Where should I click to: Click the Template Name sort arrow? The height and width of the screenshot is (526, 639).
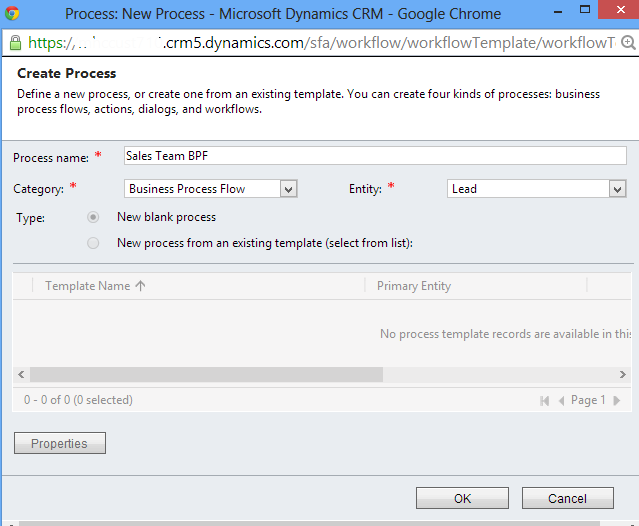click(x=140, y=286)
